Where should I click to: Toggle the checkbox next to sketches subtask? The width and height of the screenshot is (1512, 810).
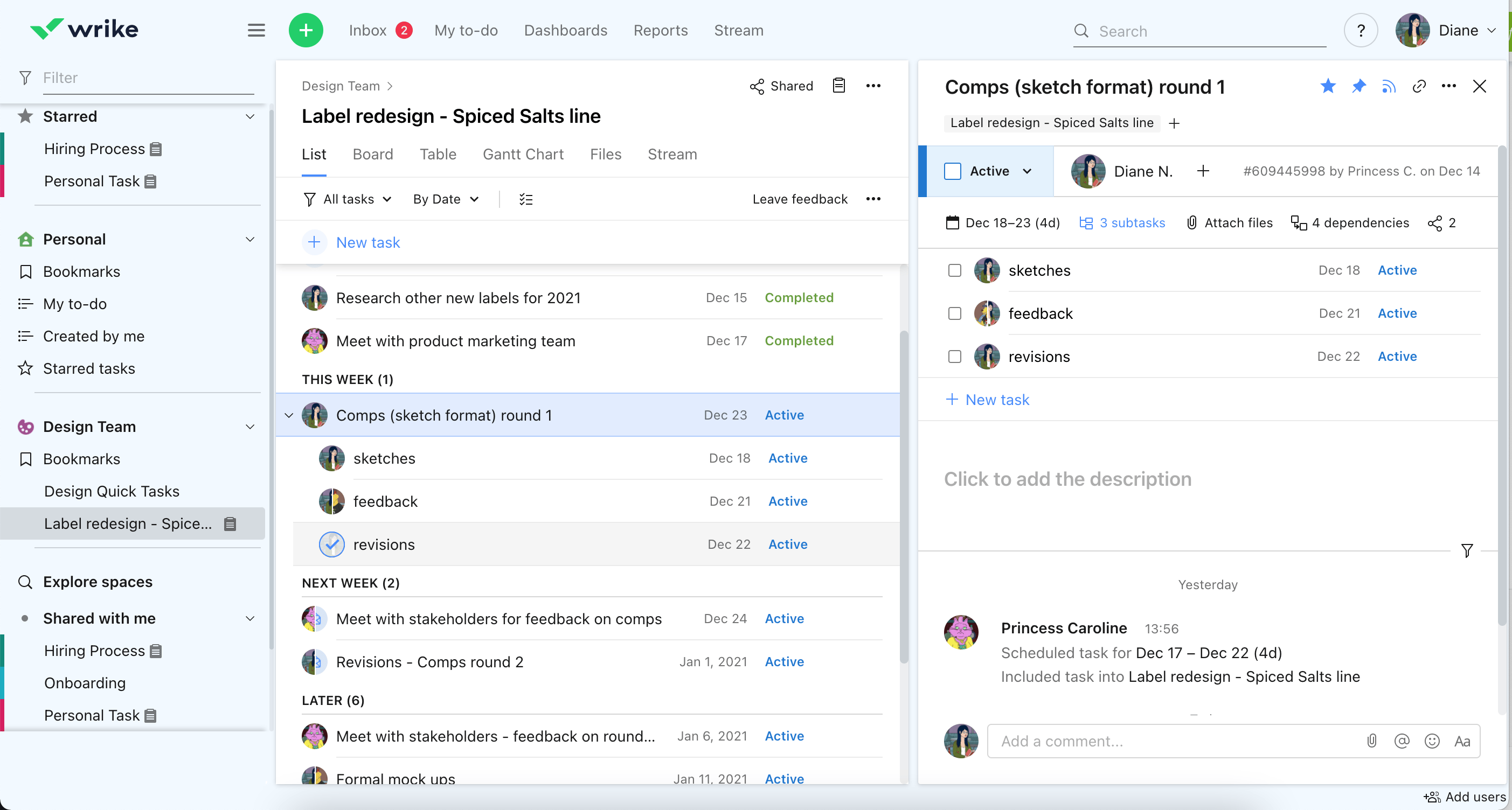pyautogui.click(x=955, y=270)
